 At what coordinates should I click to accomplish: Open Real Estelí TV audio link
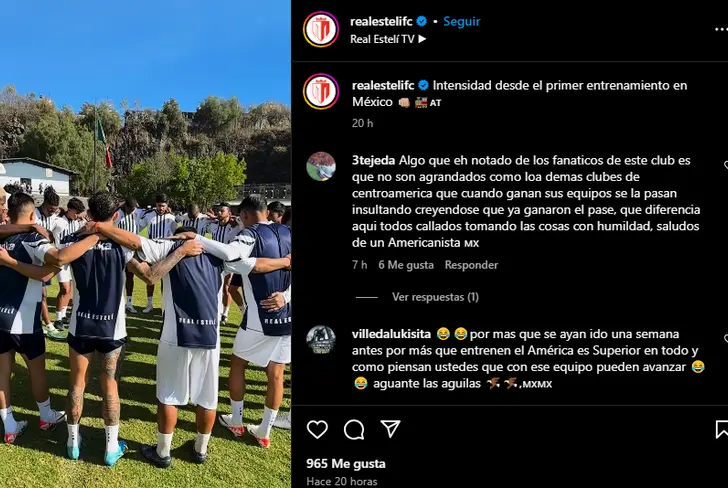click(x=388, y=39)
